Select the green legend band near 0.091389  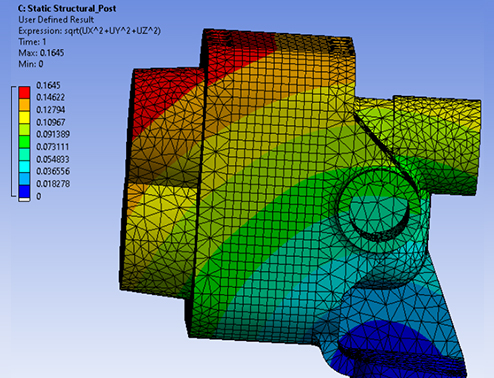pyautogui.click(x=24, y=142)
